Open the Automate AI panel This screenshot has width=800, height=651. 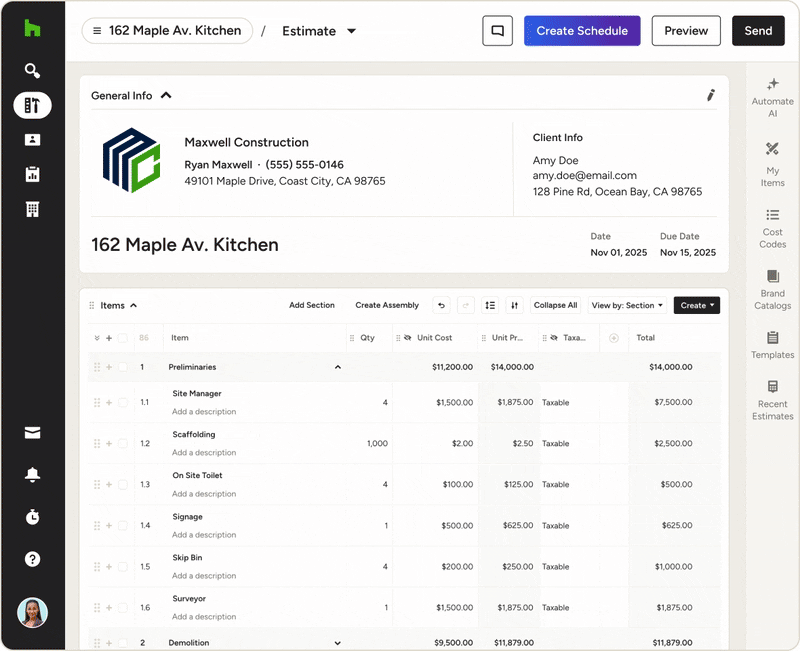coord(772,98)
